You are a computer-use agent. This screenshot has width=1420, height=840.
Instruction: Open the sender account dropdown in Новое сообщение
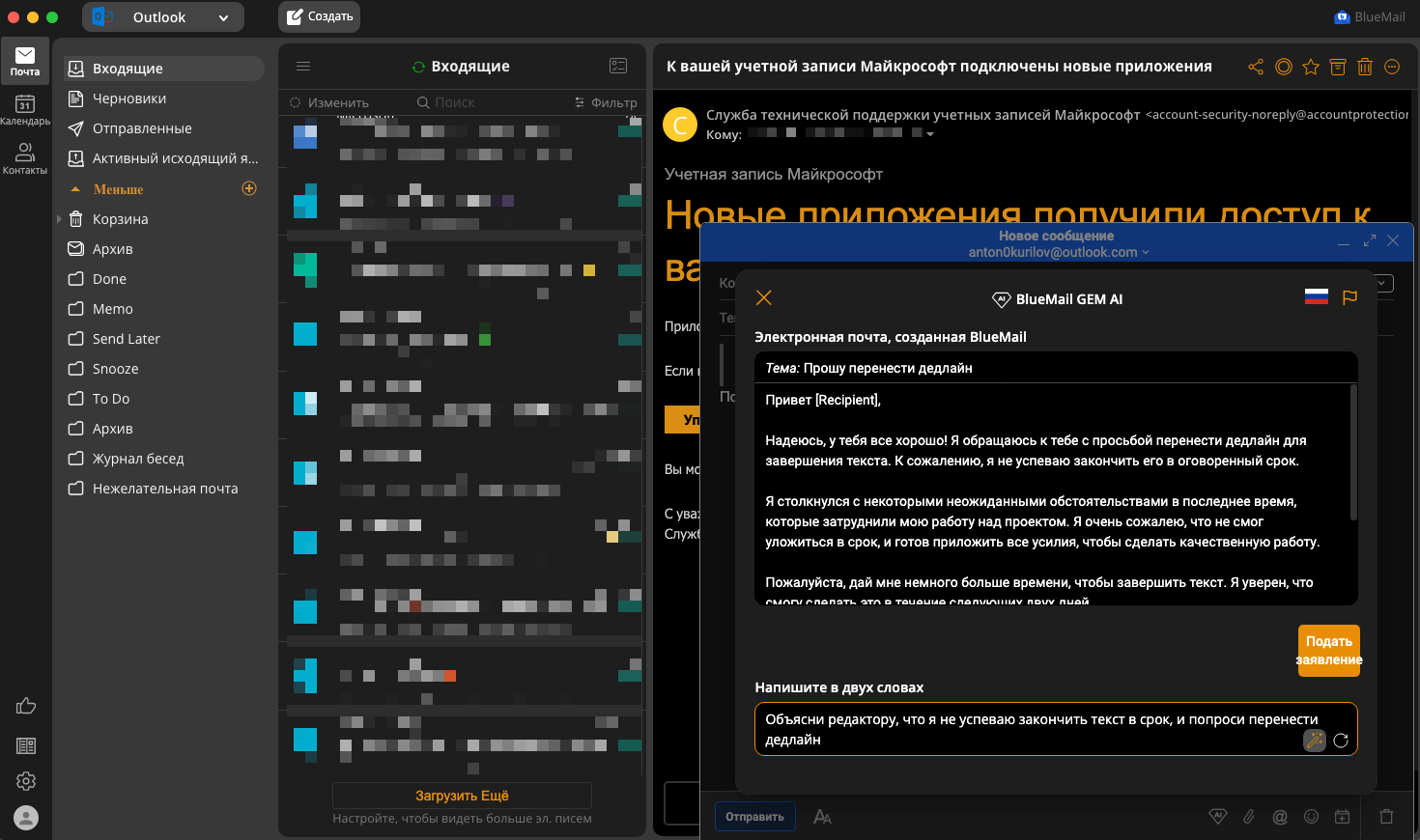coord(1059,252)
